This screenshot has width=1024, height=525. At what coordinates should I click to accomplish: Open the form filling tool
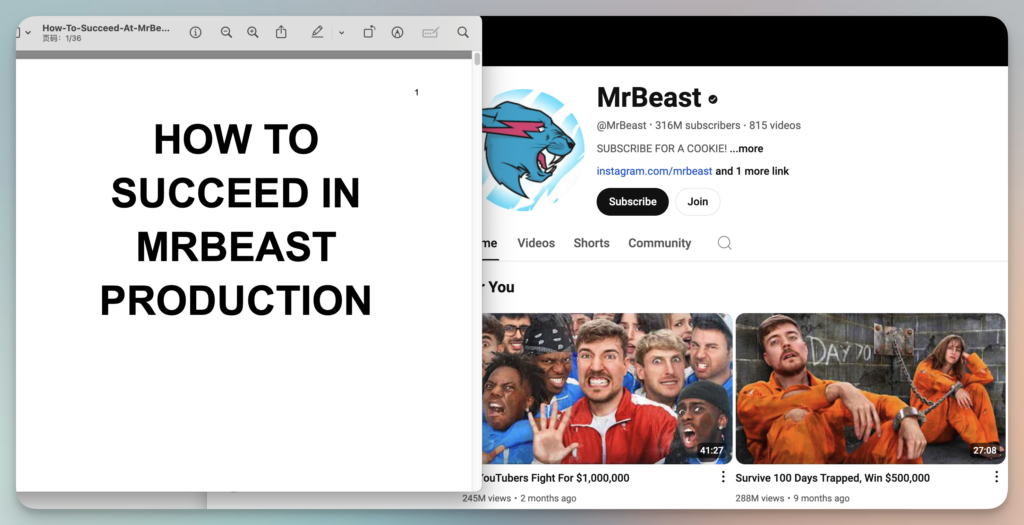pos(430,32)
